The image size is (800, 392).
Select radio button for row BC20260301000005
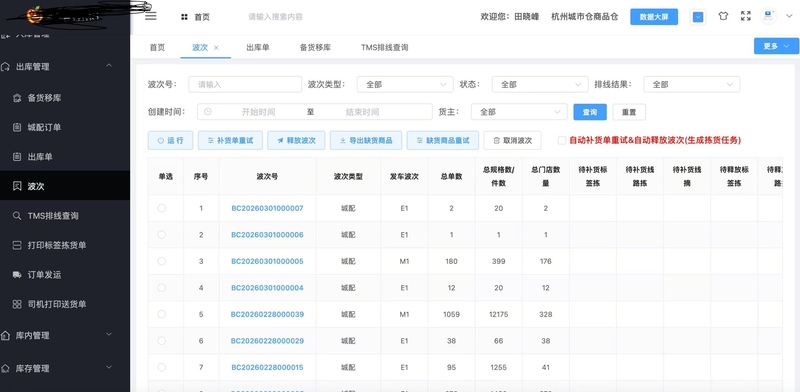tap(162, 261)
